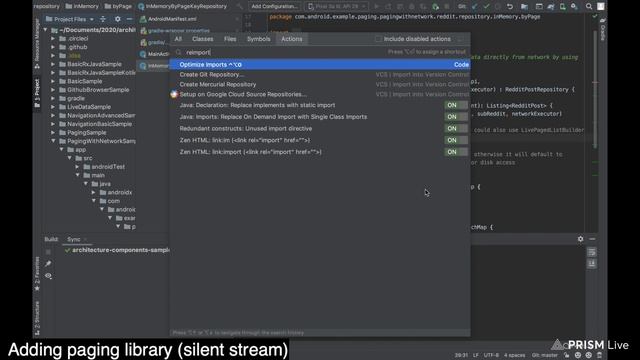Toggle the eye view icon in Build panel
This screenshot has width=640, height=360.
click(48, 276)
